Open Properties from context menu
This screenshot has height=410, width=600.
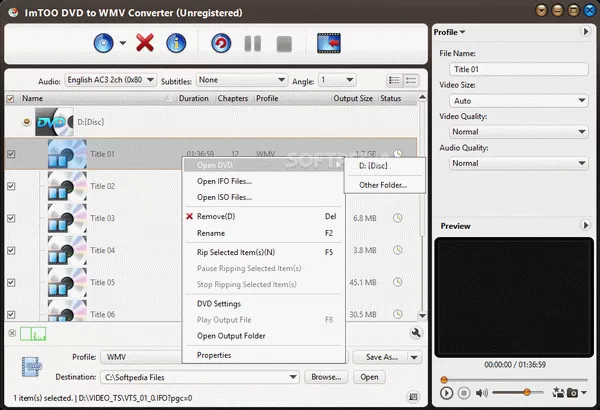click(x=263, y=355)
